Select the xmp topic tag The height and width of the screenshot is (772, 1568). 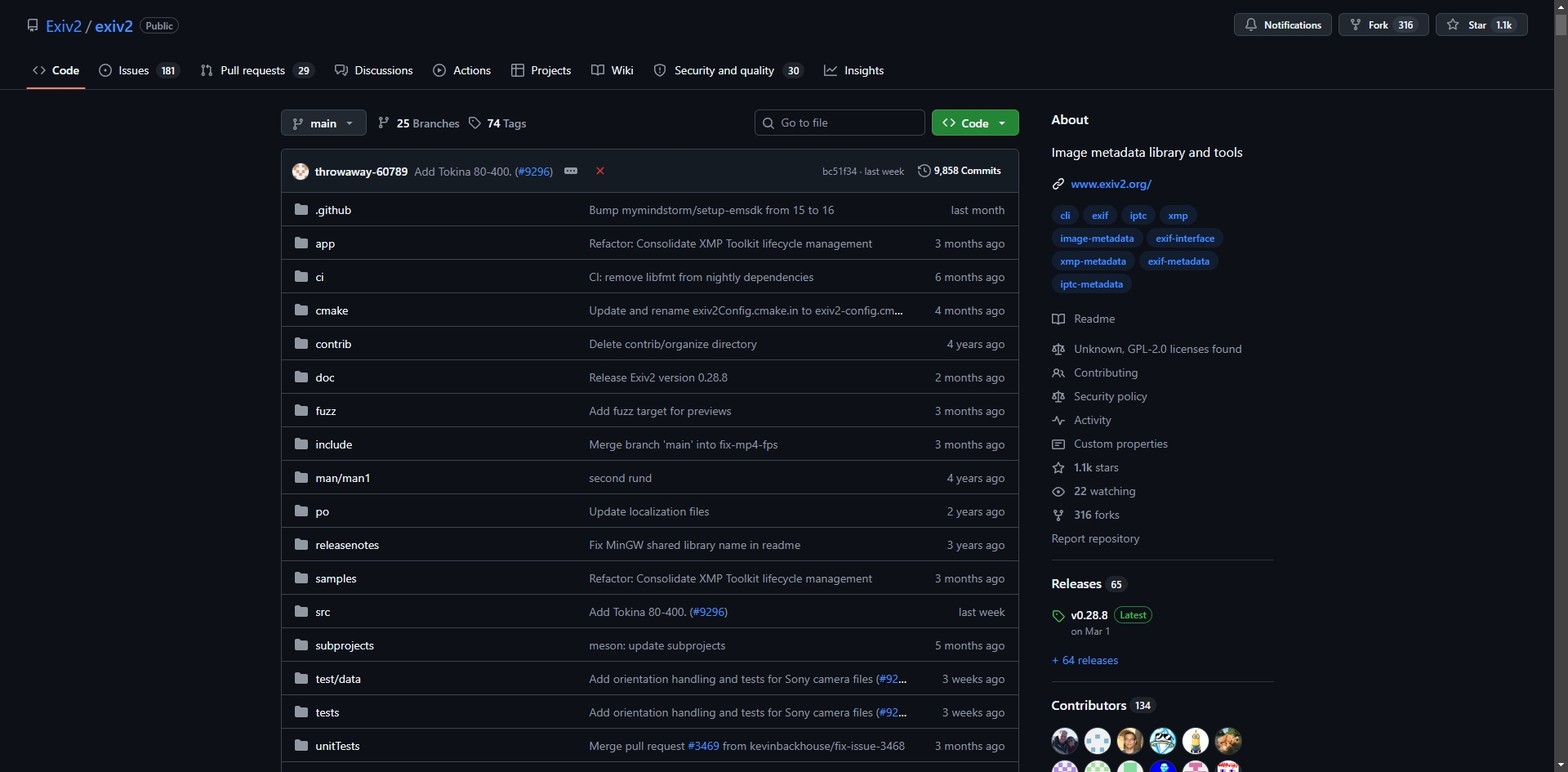pyautogui.click(x=1178, y=216)
